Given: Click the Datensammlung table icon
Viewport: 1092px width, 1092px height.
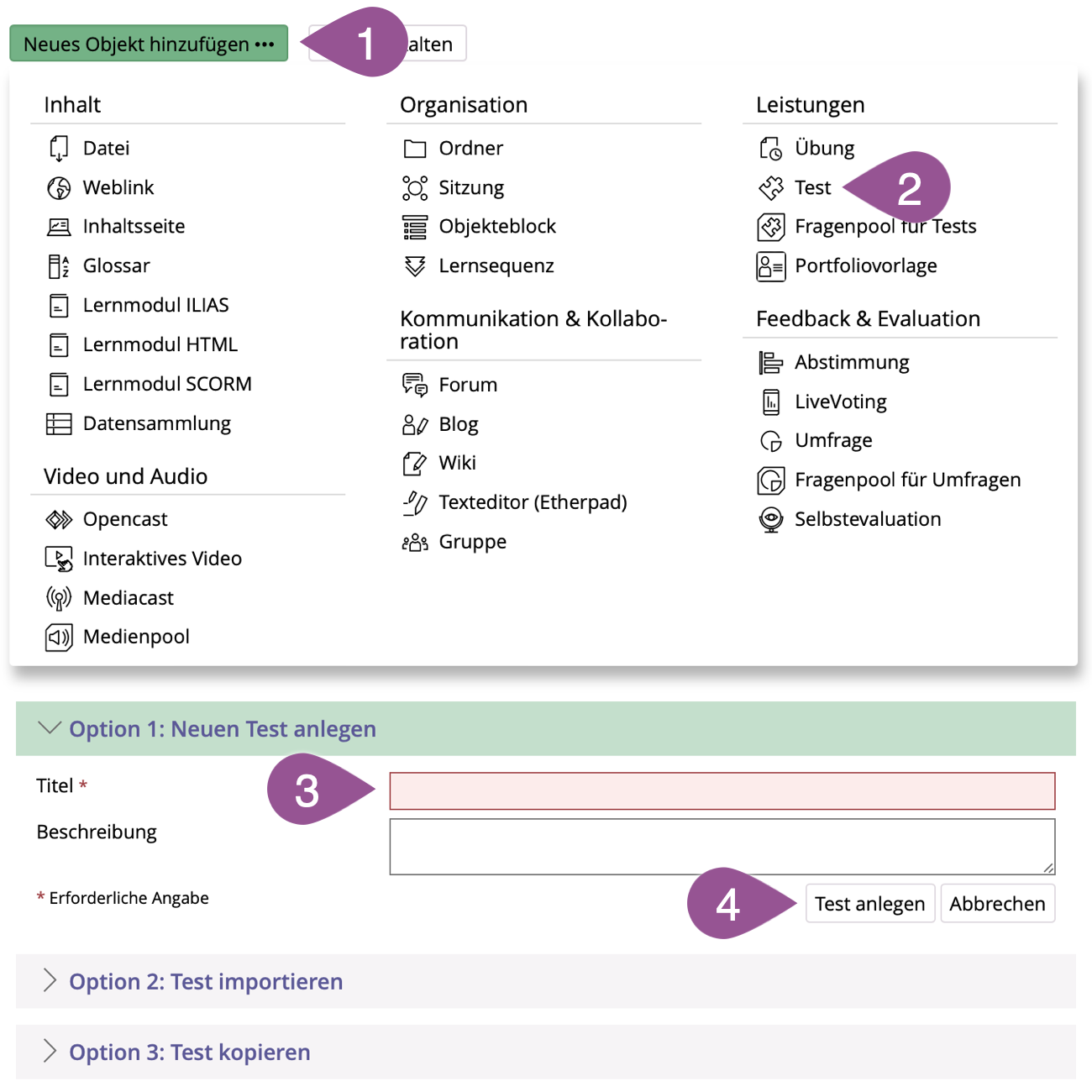Looking at the screenshot, I should [59, 423].
